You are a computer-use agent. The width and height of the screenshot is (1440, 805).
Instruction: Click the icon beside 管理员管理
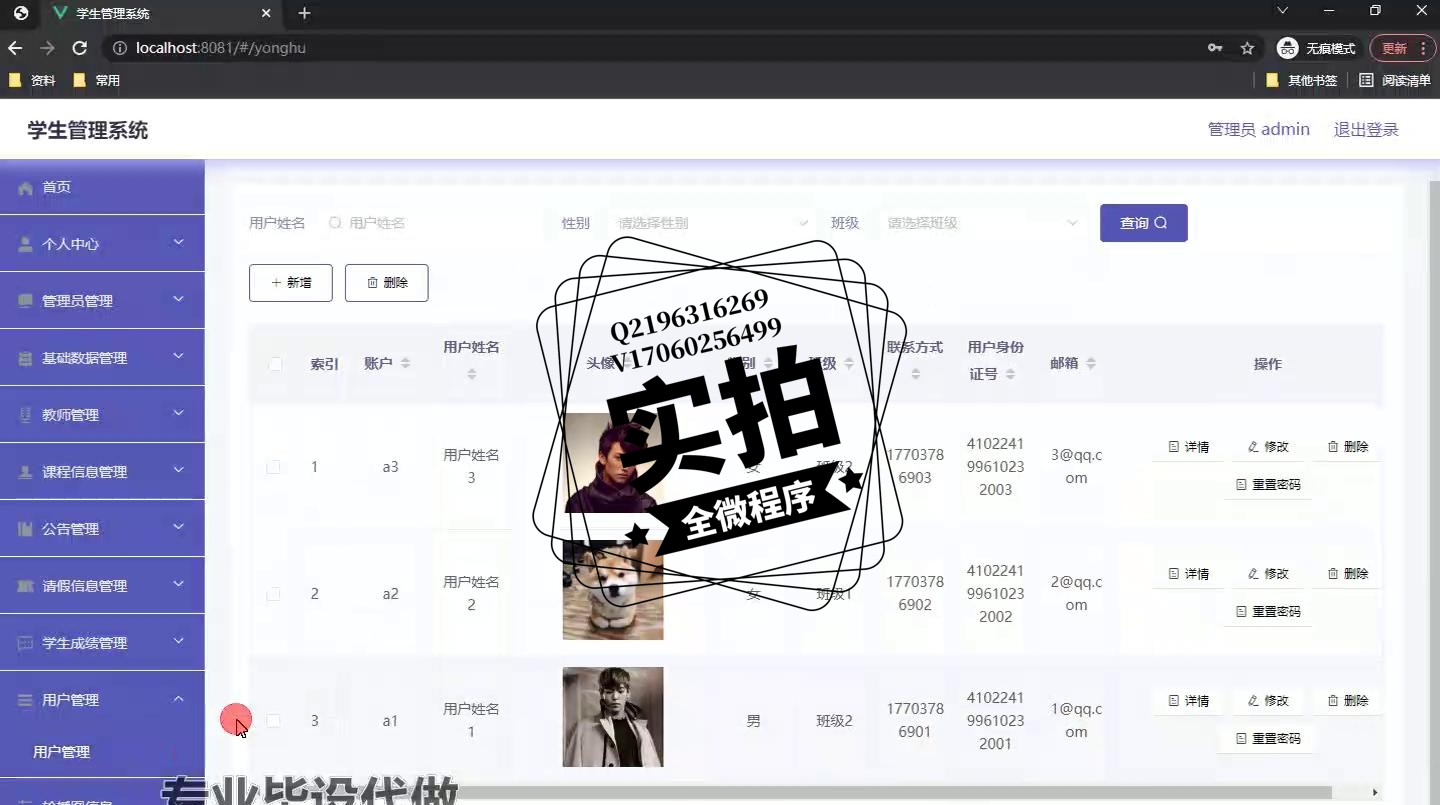pos(26,301)
